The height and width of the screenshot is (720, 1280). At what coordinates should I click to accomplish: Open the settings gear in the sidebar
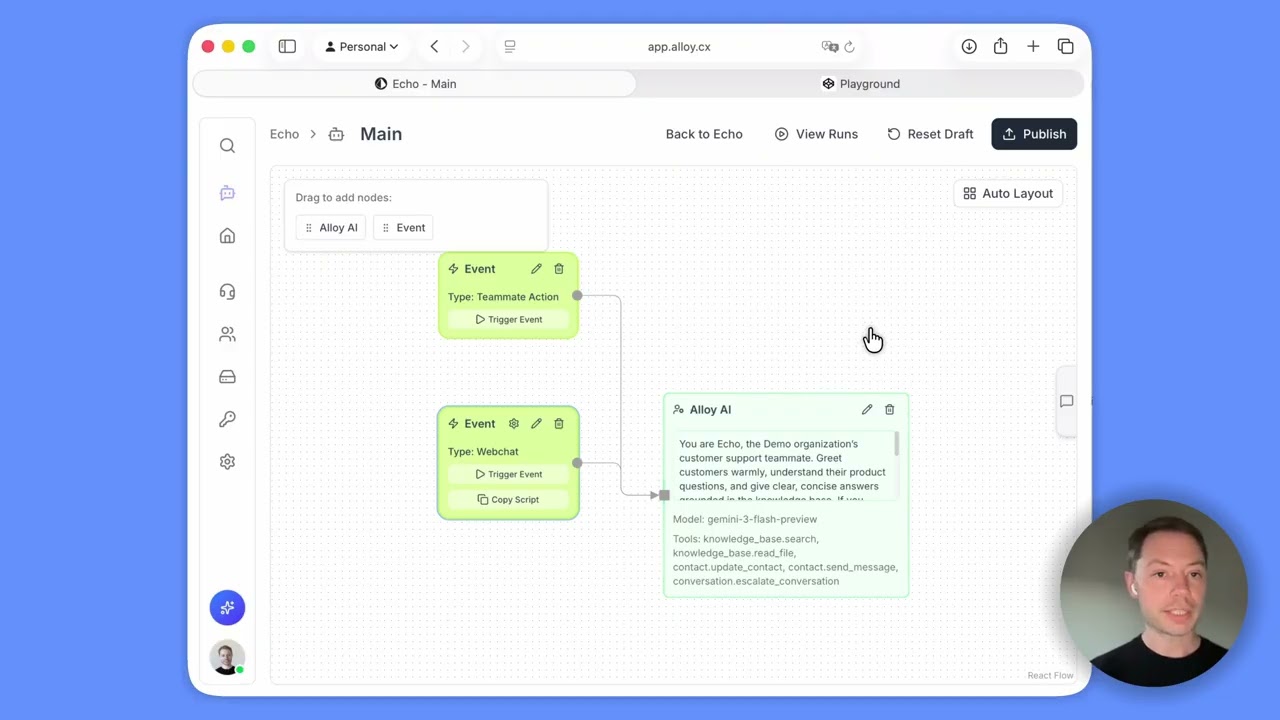pyautogui.click(x=227, y=462)
